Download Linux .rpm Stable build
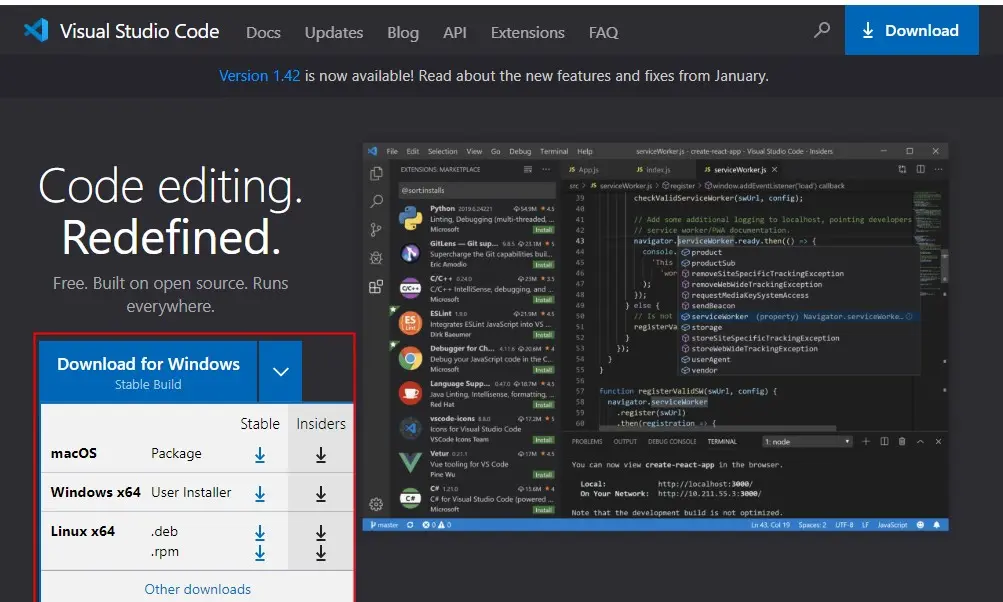 pyautogui.click(x=260, y=553)
